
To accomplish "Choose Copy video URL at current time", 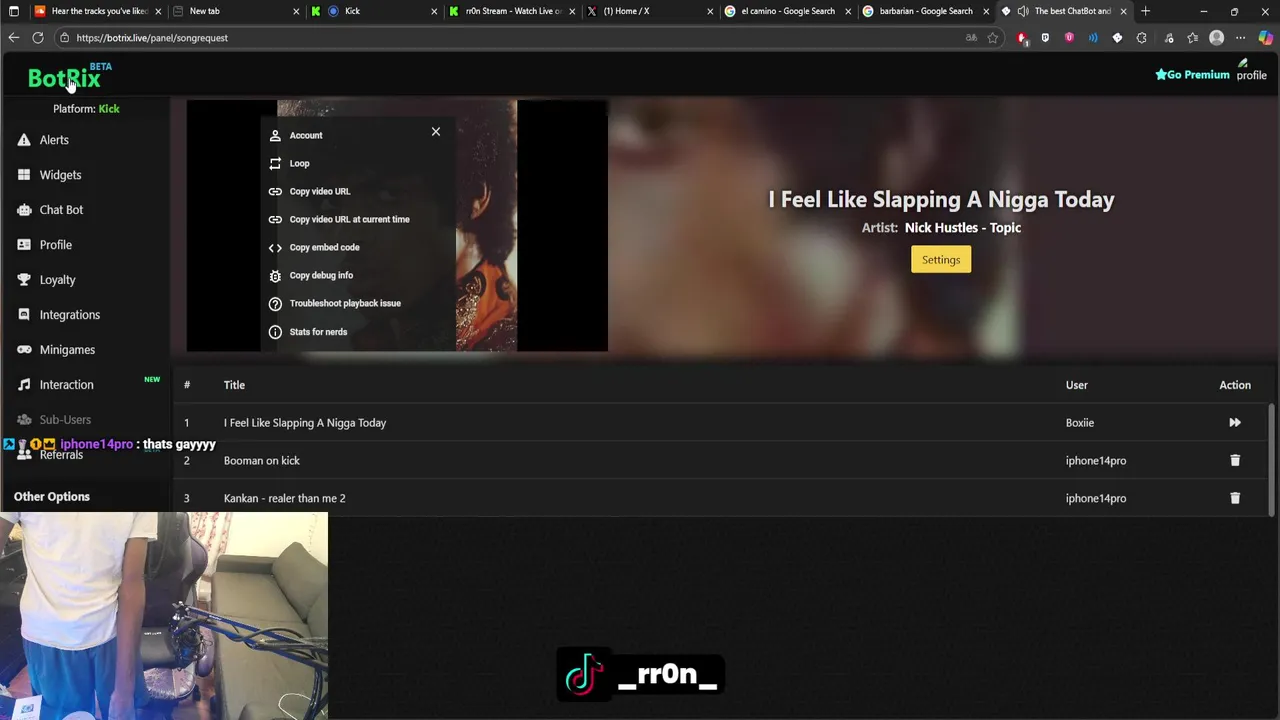I will click(x=348, y=219).
